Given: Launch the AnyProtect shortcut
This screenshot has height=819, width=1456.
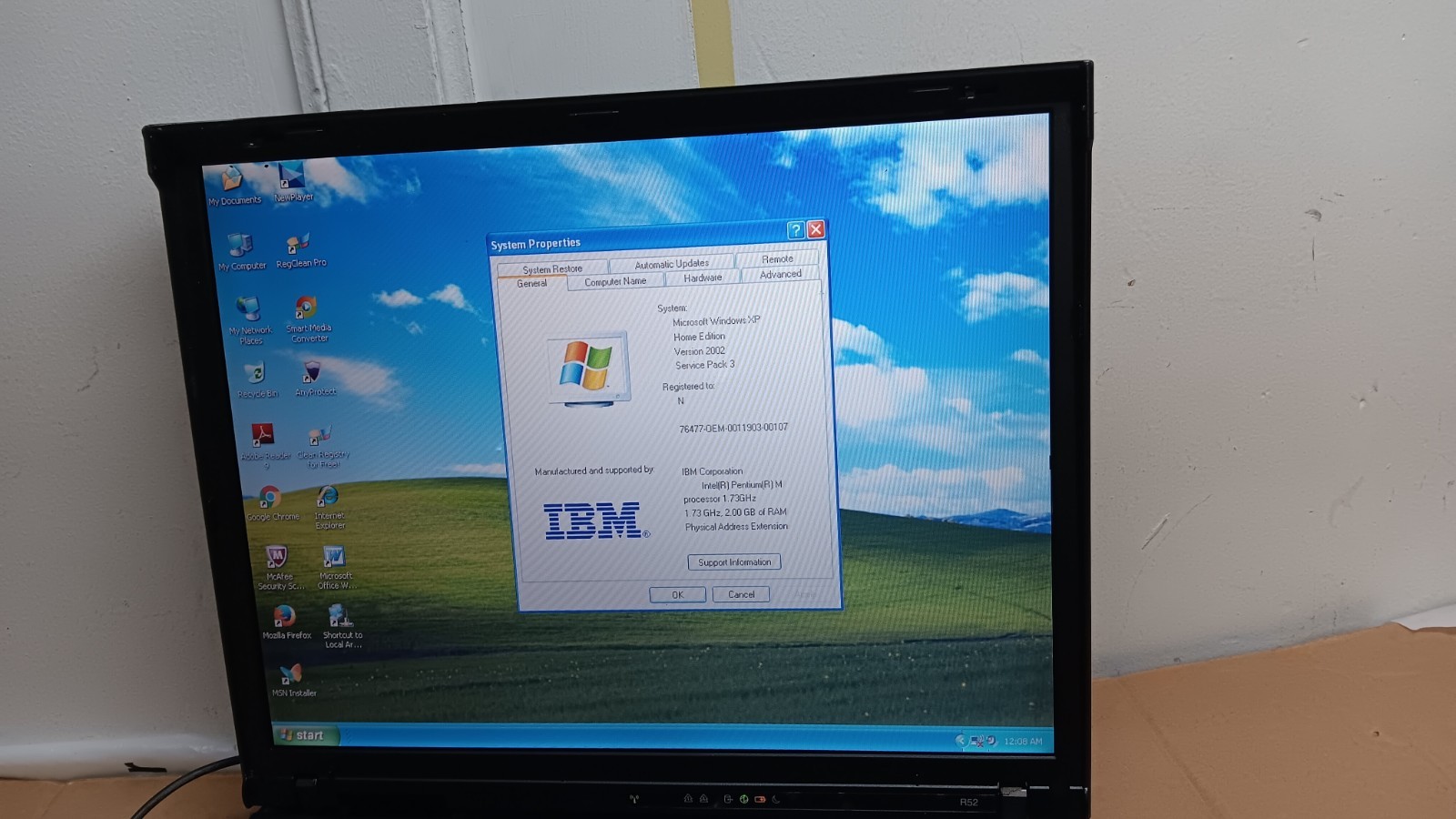Looking at the screenshot, I should tap(315, 379).
